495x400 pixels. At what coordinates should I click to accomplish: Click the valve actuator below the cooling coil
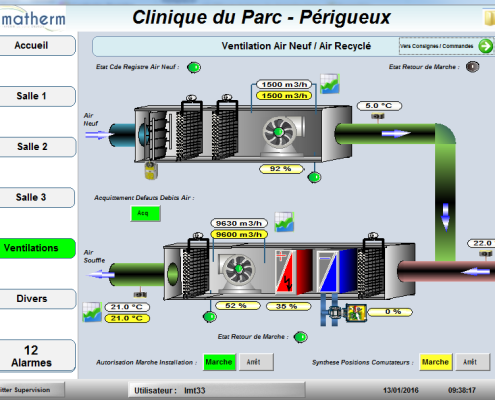tap(356, 313)
